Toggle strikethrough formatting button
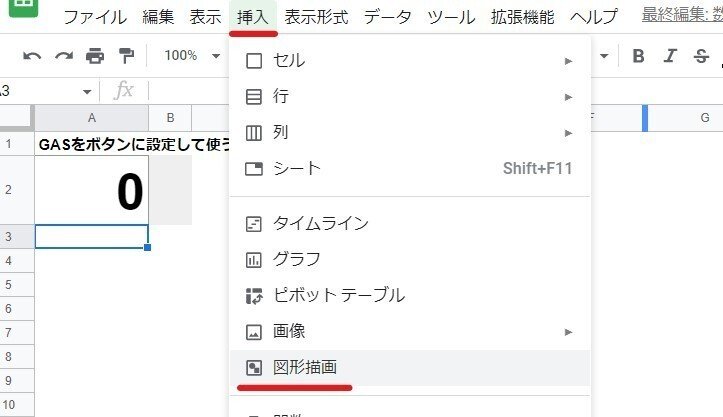 click(x=701, y=56)
